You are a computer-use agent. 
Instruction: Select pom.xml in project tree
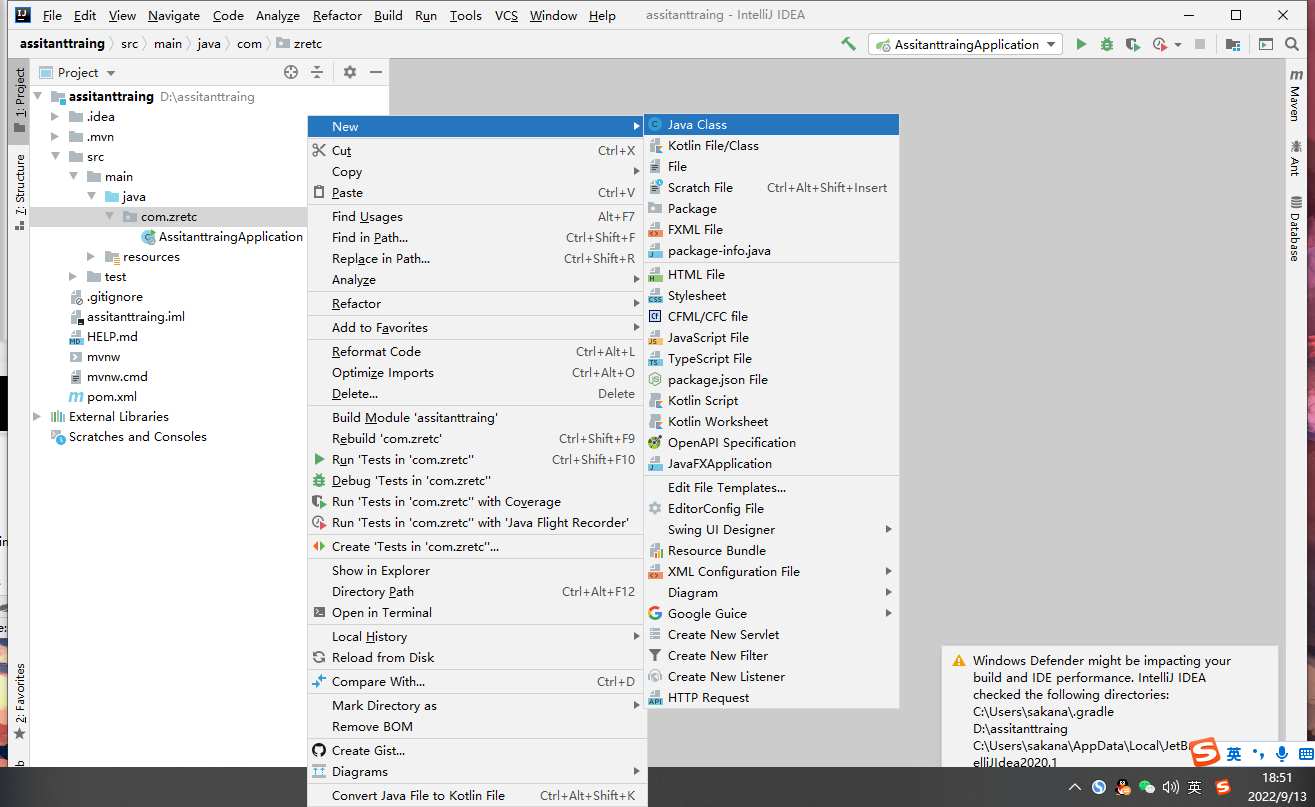[x=103, y=397]
